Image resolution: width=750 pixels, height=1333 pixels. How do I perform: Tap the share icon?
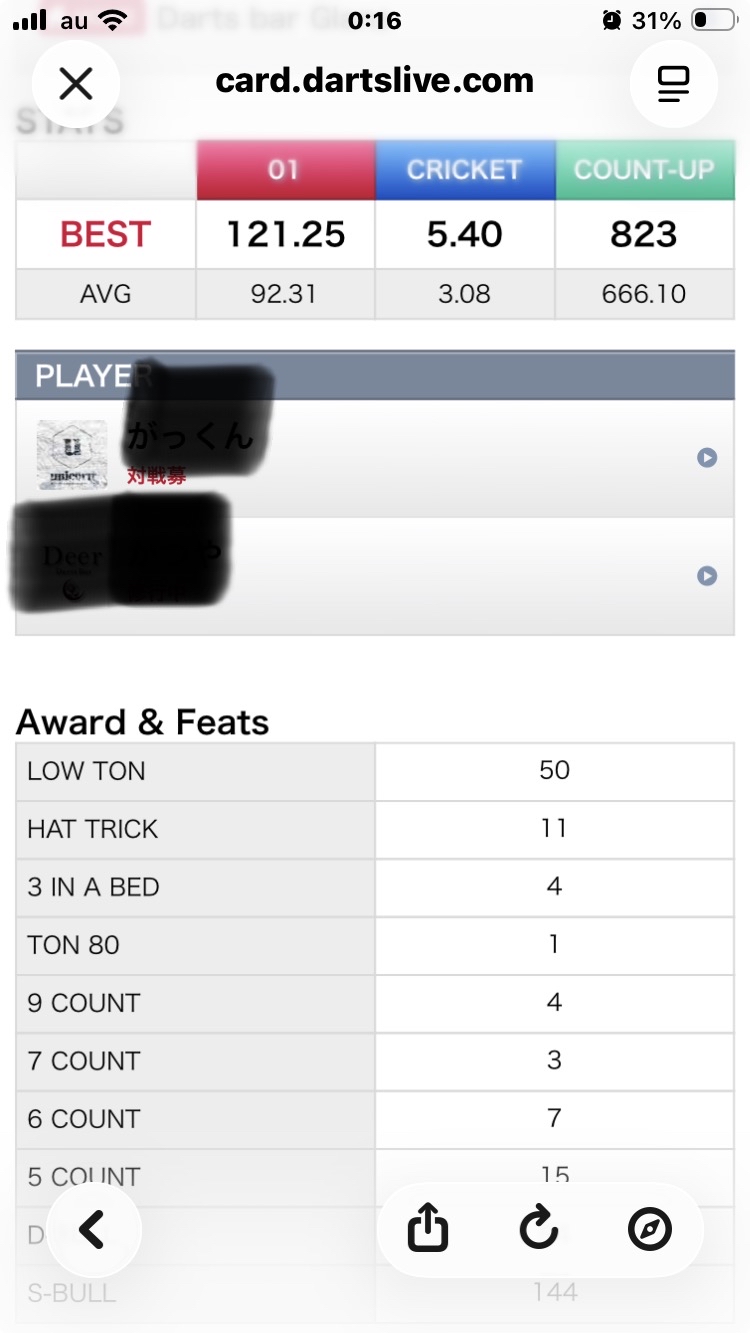click(428, 1230)
